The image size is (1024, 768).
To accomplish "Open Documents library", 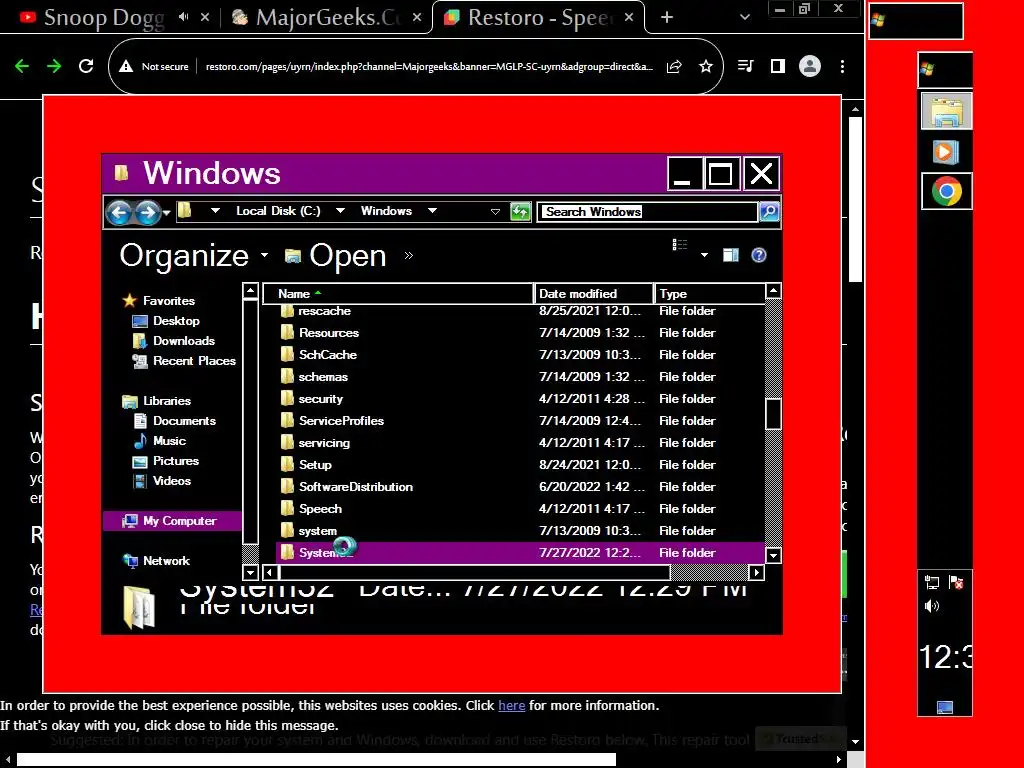I will 184,421.
